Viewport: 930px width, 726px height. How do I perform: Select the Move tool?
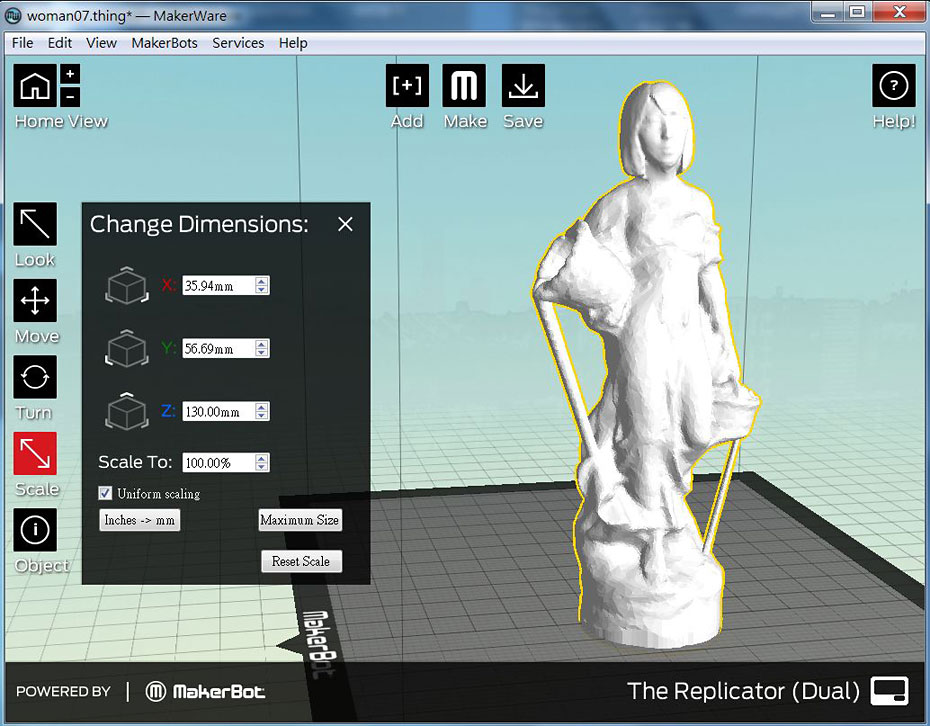(x=35, y=300)
